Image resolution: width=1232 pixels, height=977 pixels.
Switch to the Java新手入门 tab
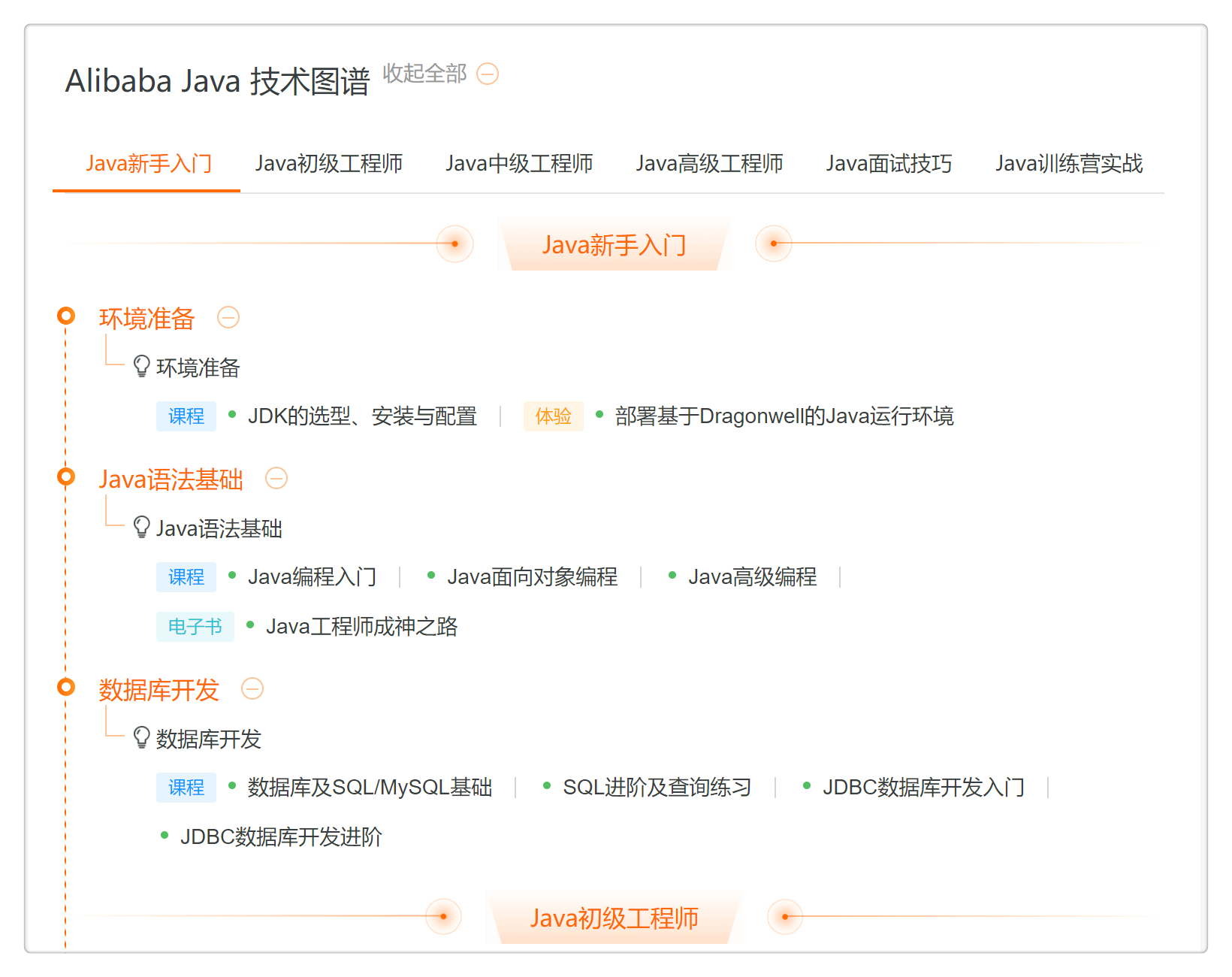click(x=149, y=163)
